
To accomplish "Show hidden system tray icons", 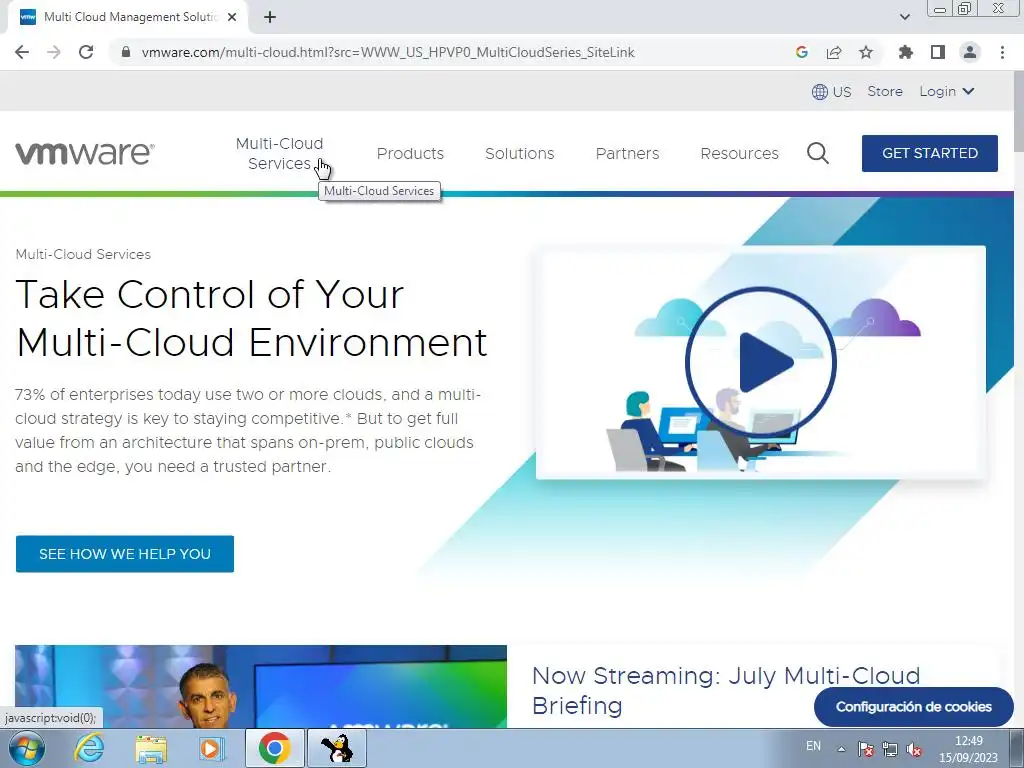I will [842, 749].
